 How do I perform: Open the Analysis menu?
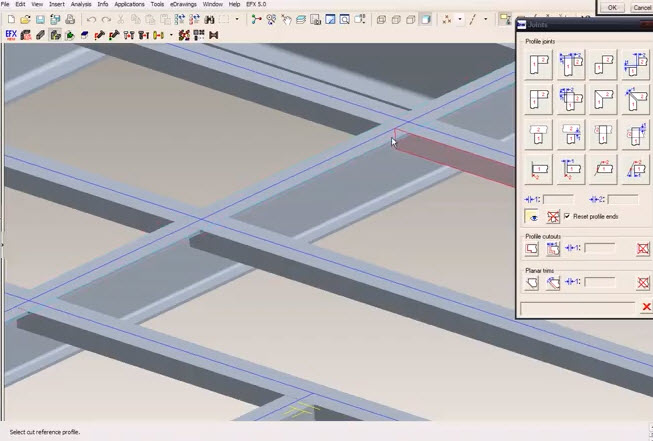point(81,4)
